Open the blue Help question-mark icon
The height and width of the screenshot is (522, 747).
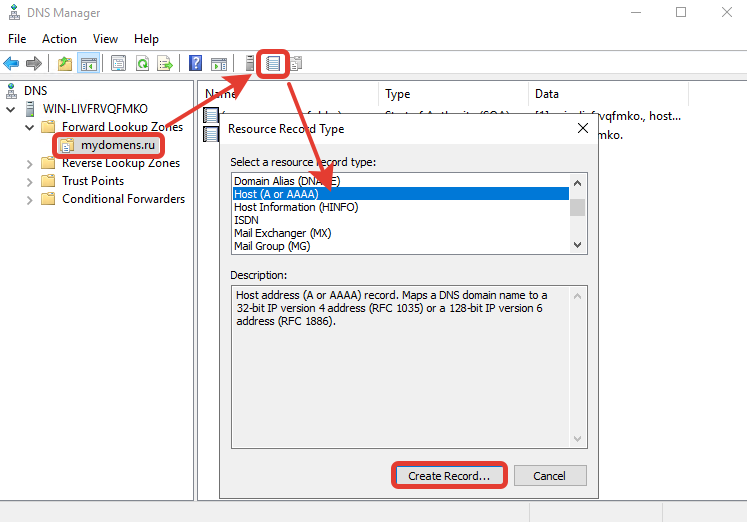coord(195,63)
